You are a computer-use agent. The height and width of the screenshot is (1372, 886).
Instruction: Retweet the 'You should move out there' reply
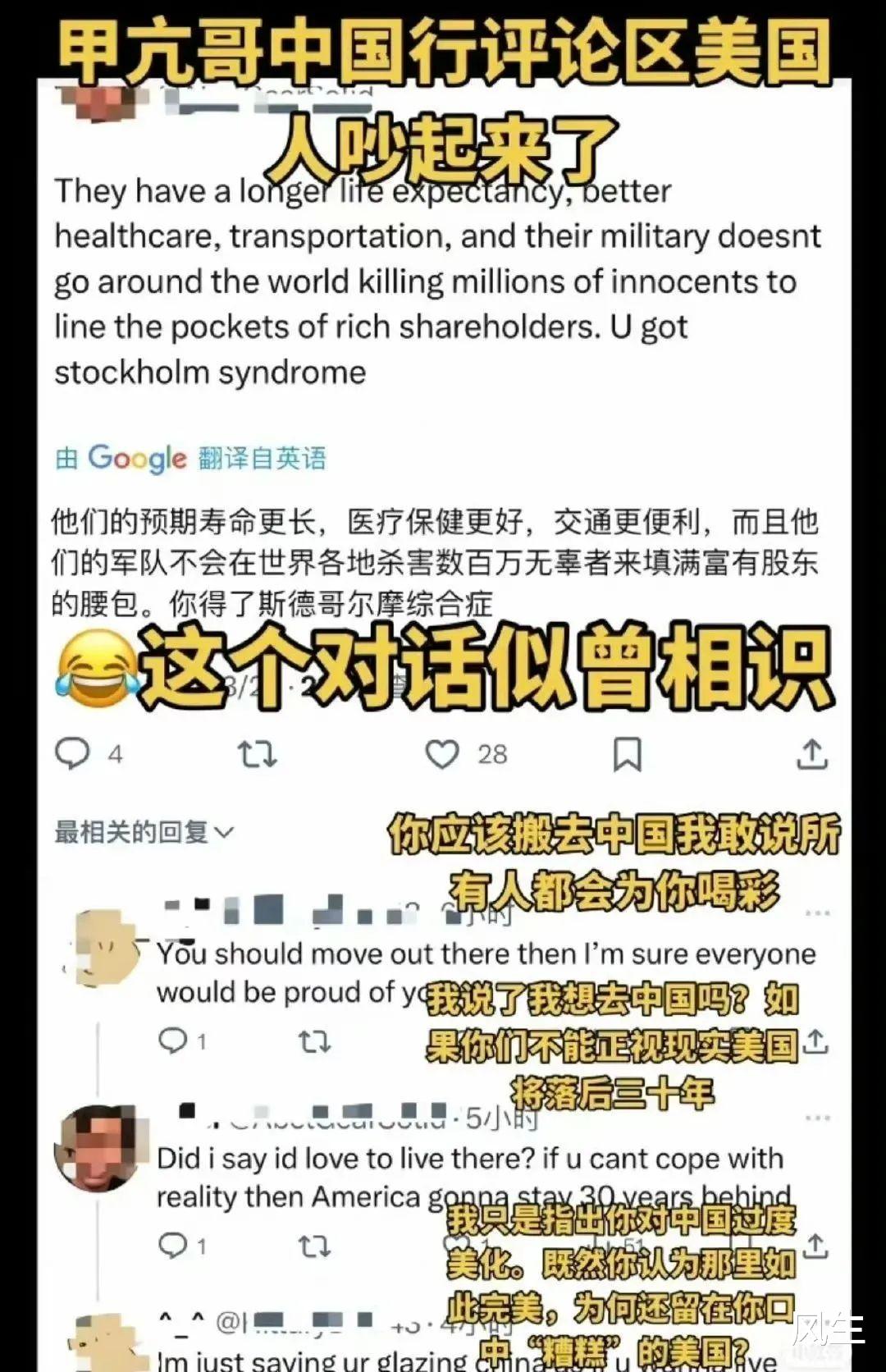[x=314, y=1042]
